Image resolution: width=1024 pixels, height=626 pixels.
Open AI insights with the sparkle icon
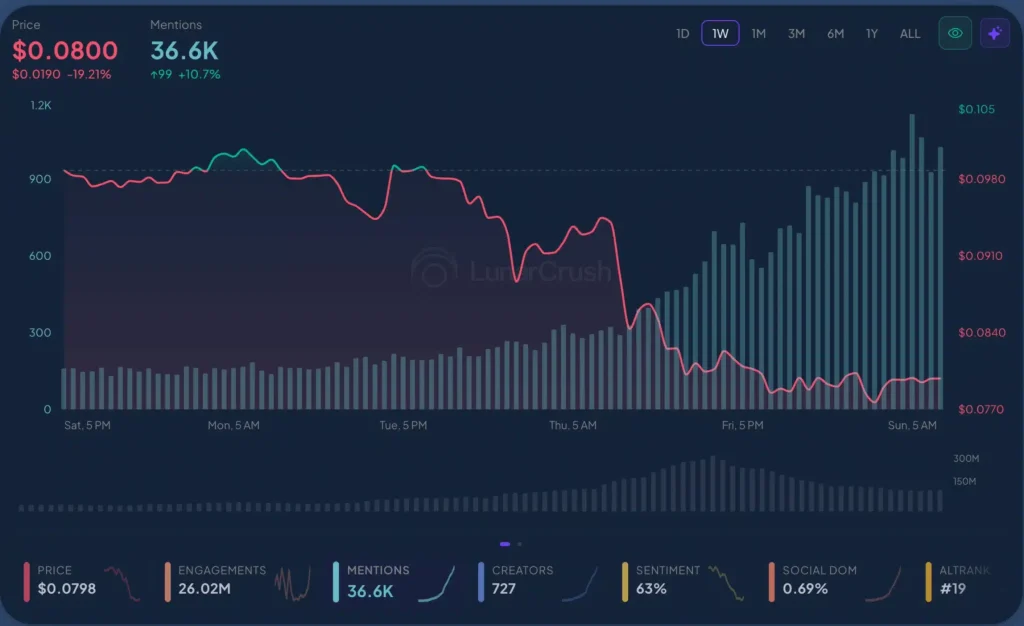pos(994,33)
